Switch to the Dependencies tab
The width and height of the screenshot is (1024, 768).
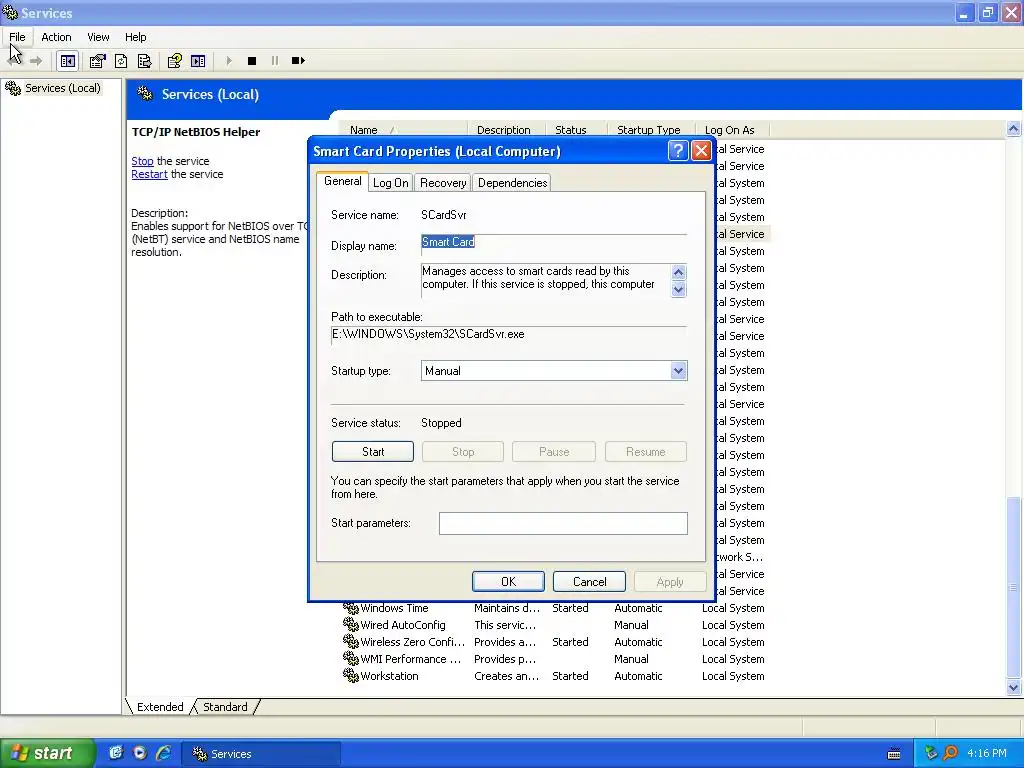pyautogui.click(x=513, y=183)
